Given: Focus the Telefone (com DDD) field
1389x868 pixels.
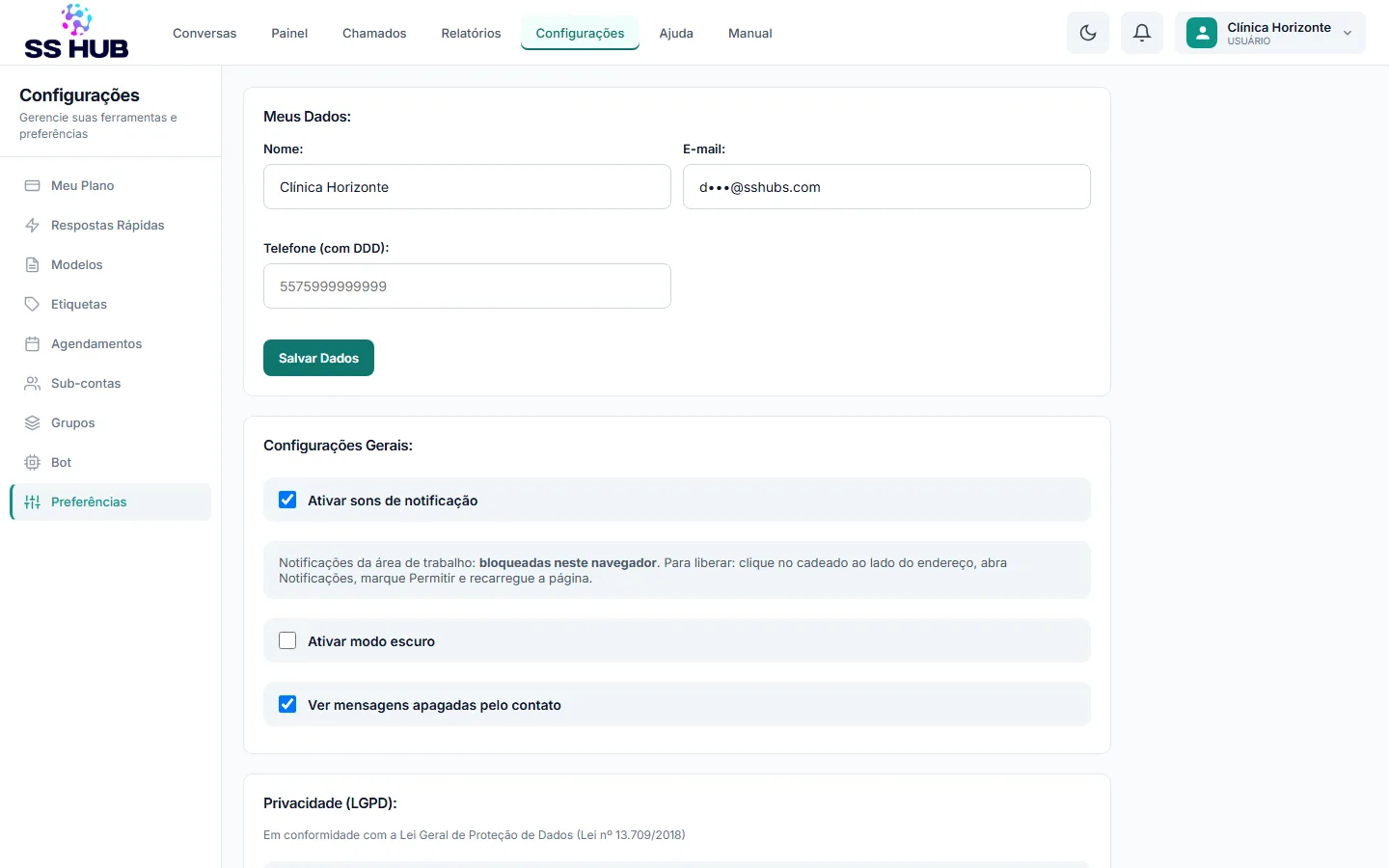Looking at the screenshot, I should [467, 286].
